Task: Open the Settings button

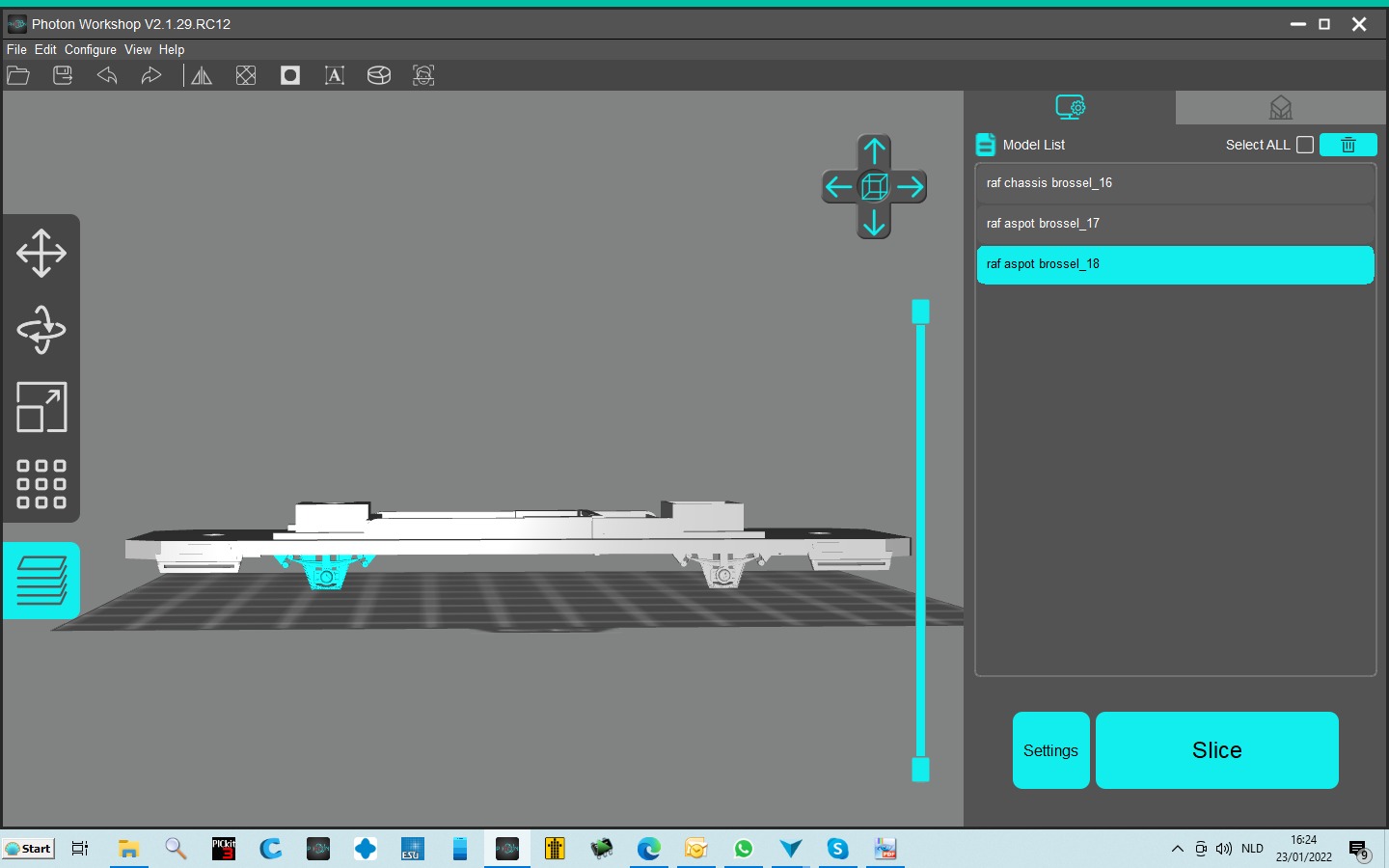Action: [1051, 750]
